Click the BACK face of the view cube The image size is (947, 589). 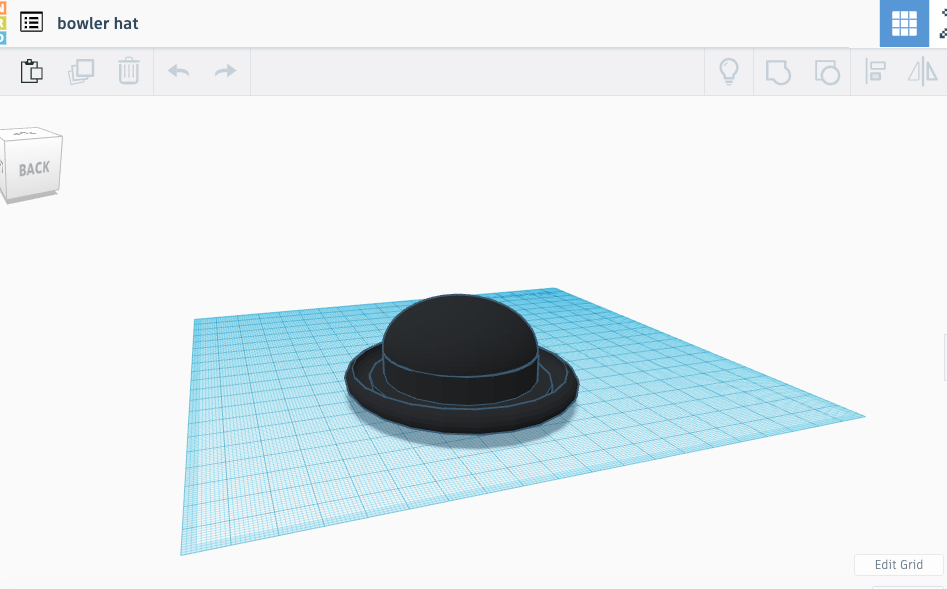point(35,168)
